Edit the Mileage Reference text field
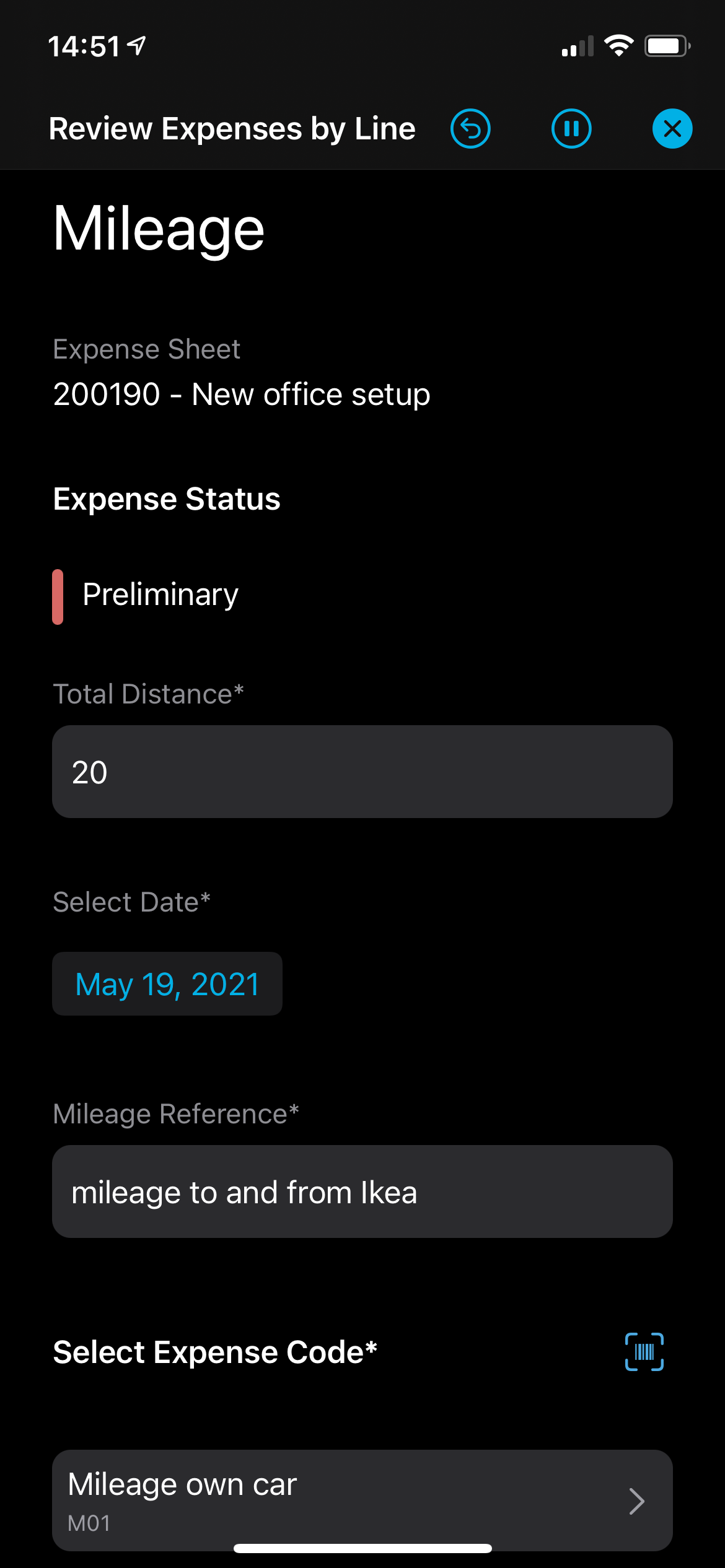The width and height of the screenshot is (725, 1568). tap(362, 1191)
